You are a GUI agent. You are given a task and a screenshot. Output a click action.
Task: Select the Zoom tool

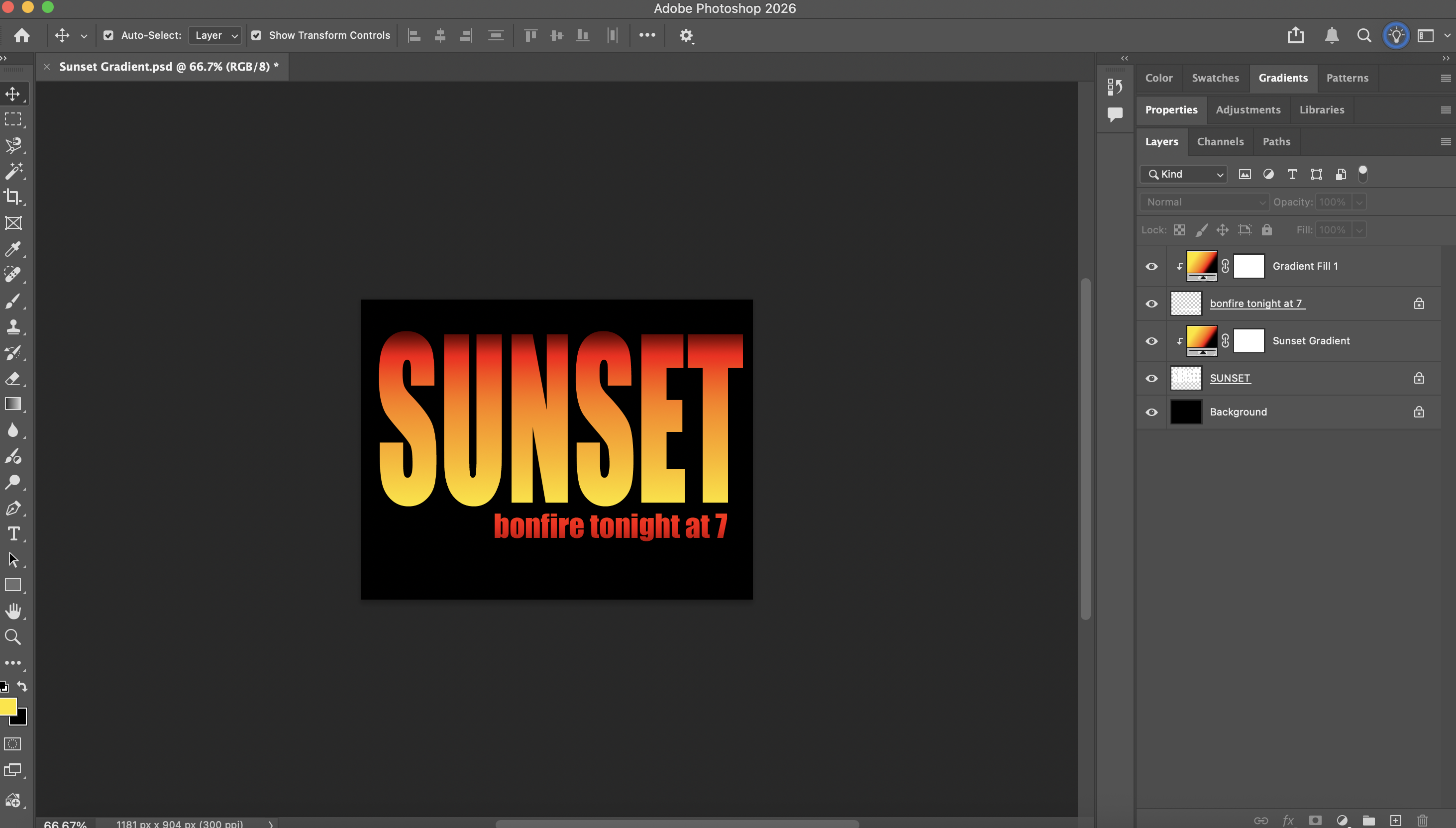coord(13,637)
